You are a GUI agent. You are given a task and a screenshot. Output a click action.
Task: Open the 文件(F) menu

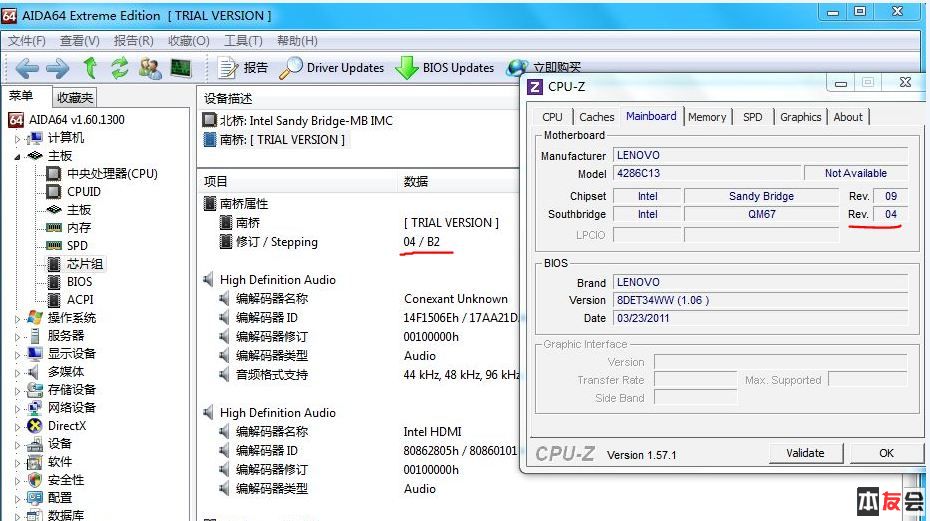click(x=27, y=40)
